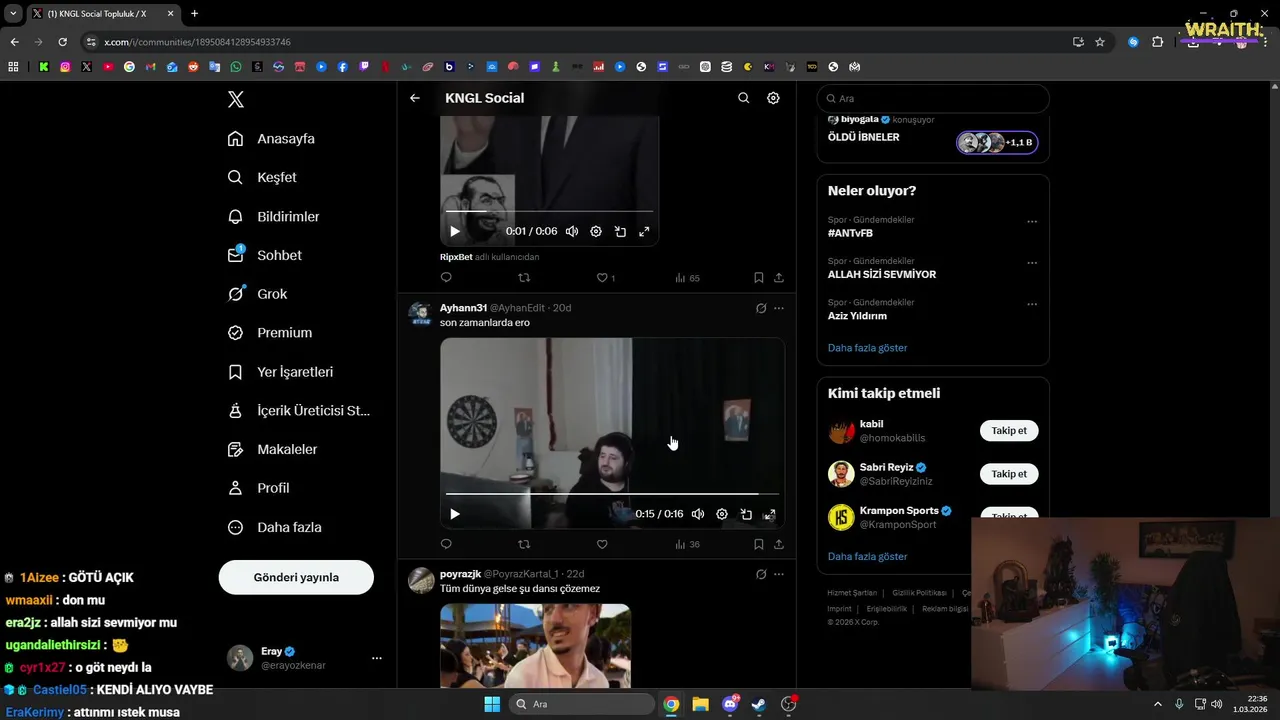Share the Ayhann31 post
1280x720 pixels.
coord(779,544)
